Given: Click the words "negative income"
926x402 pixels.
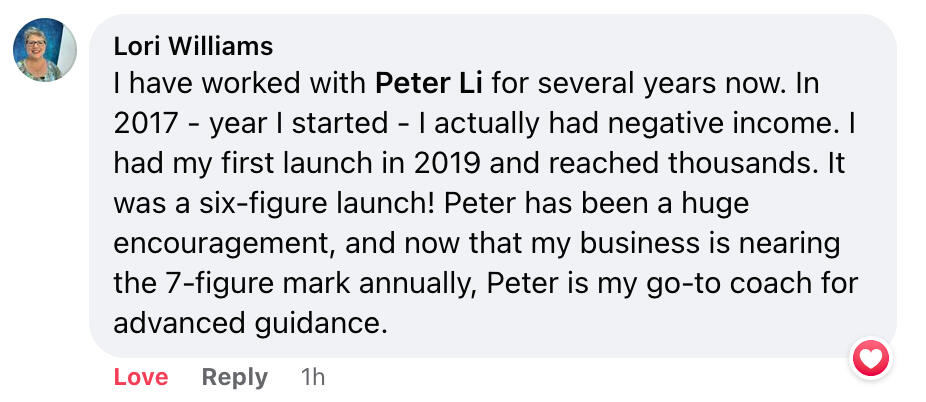Looking at the screenshot, I should 664,123.
